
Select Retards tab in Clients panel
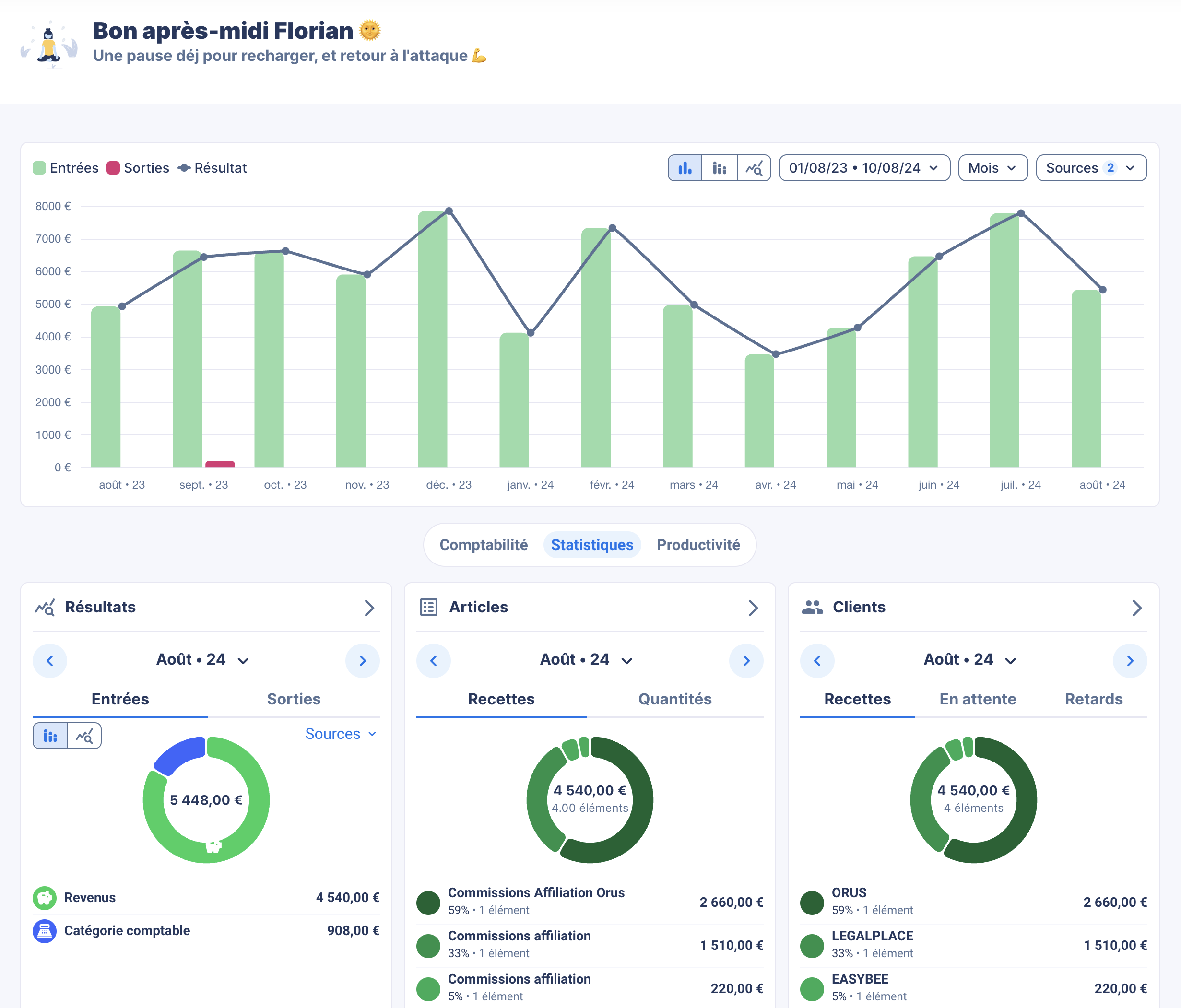pos(1093,699)
